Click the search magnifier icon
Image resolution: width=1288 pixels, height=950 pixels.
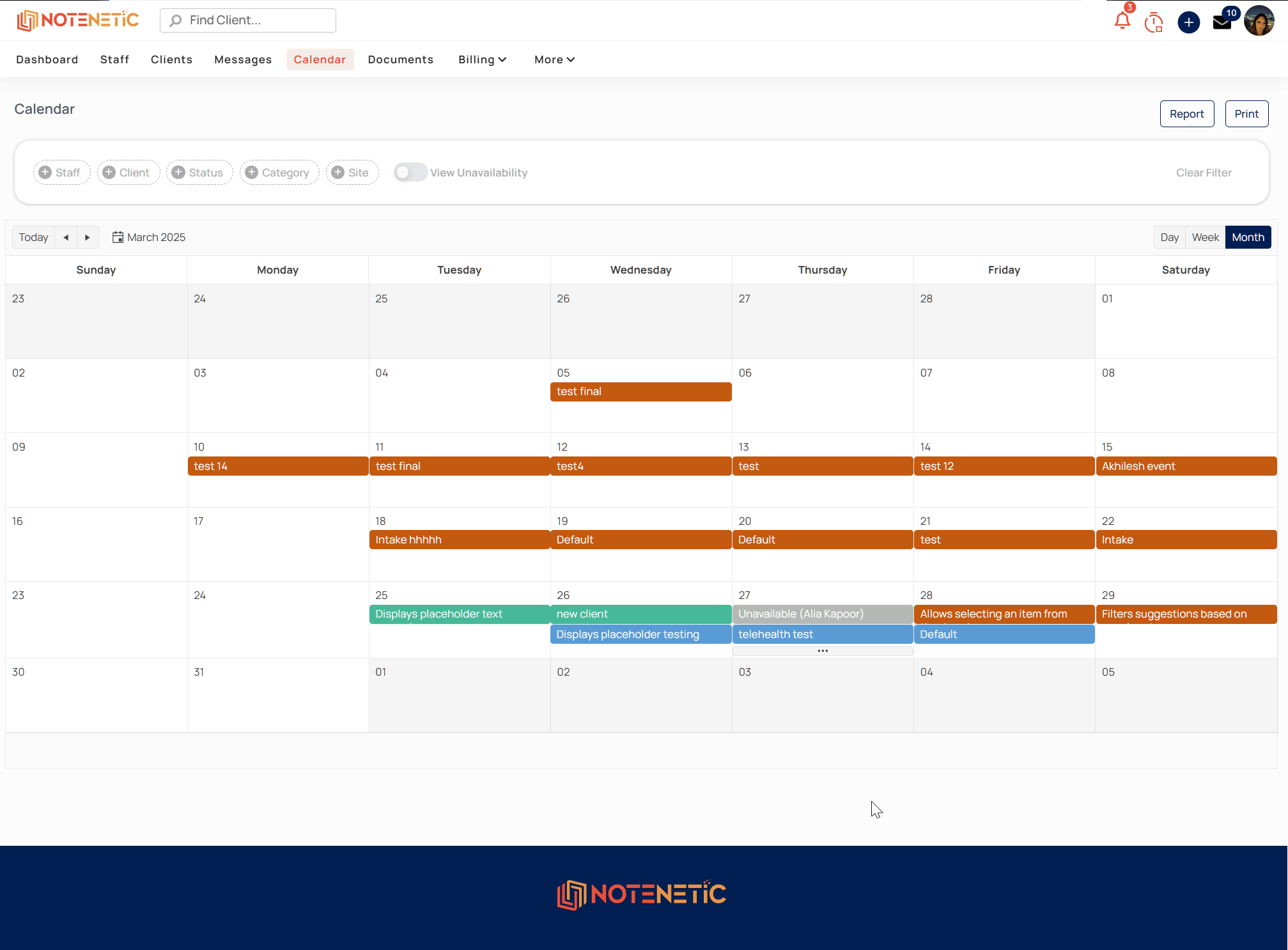click(175, 20)
